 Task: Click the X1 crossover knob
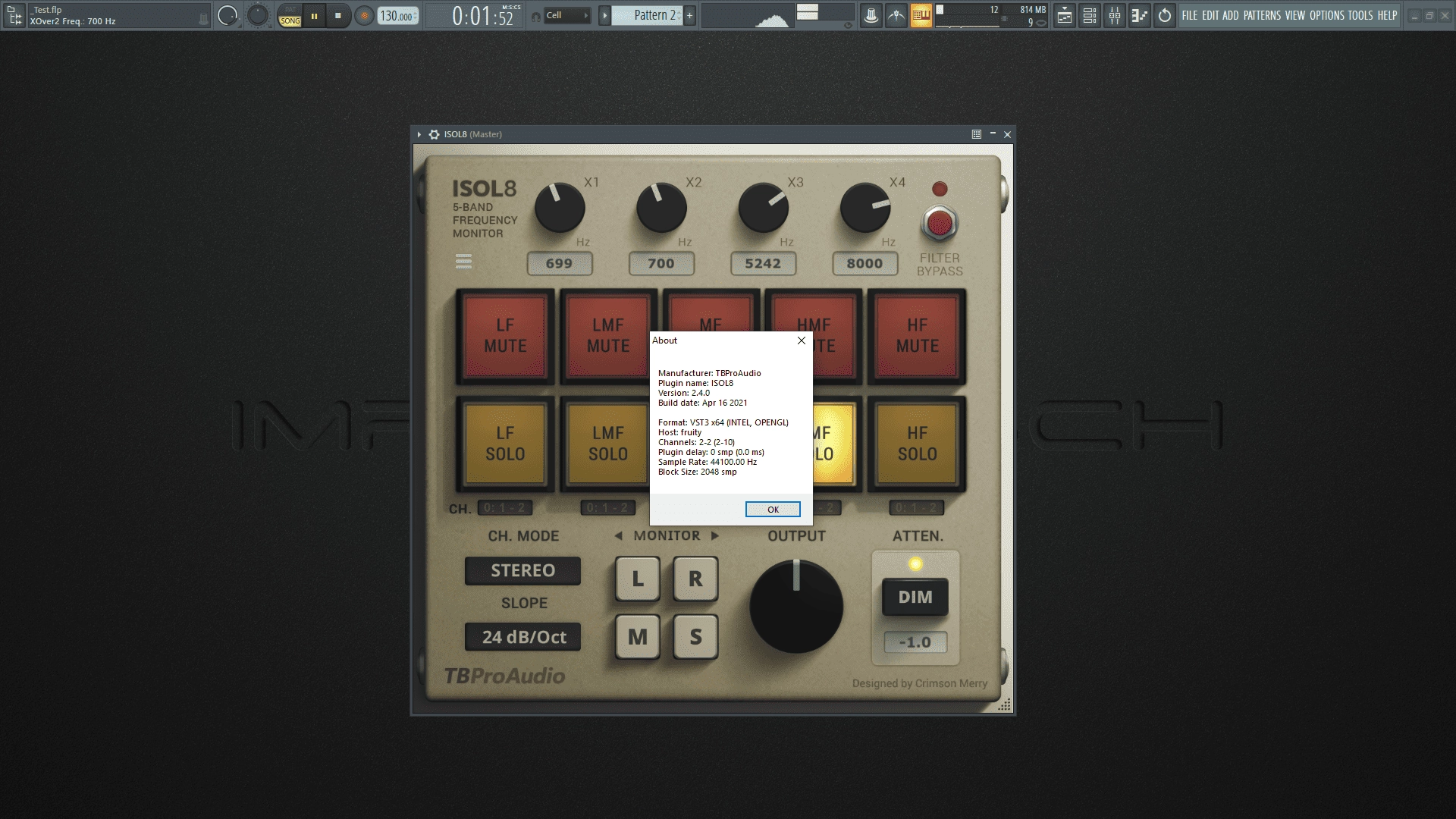(560, 208)
